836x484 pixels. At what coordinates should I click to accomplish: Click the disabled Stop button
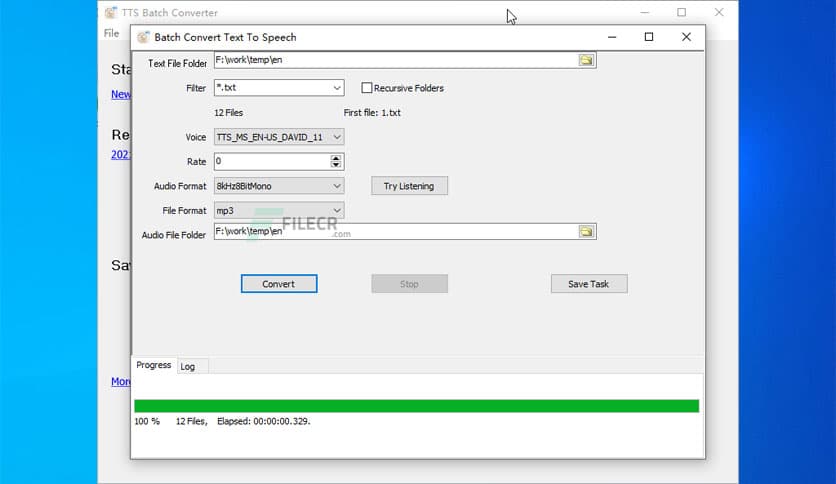(x=409, y=284)
